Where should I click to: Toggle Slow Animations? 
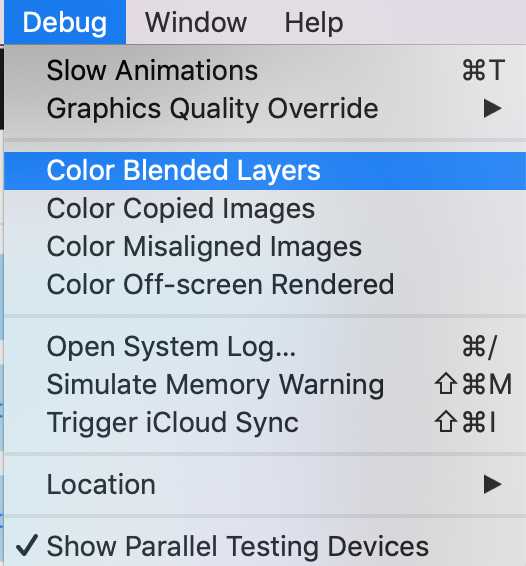tap(265, 70)
